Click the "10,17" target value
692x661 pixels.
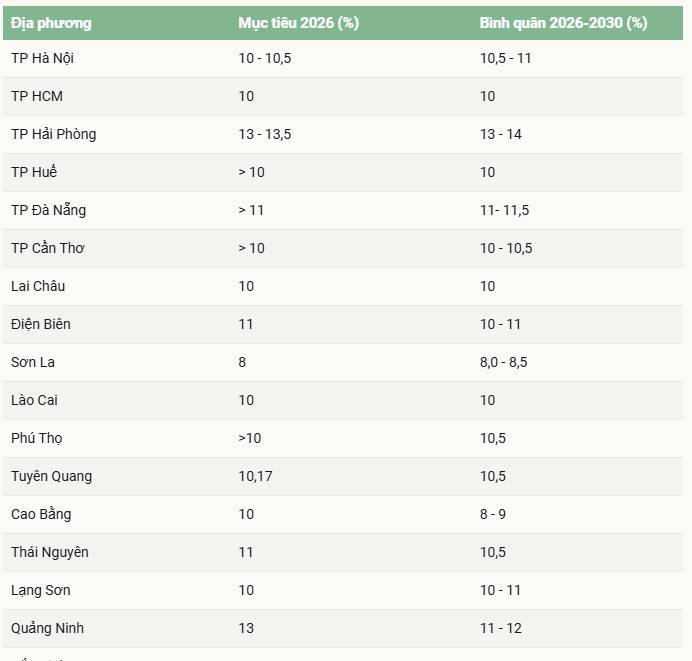coord(255,476)
